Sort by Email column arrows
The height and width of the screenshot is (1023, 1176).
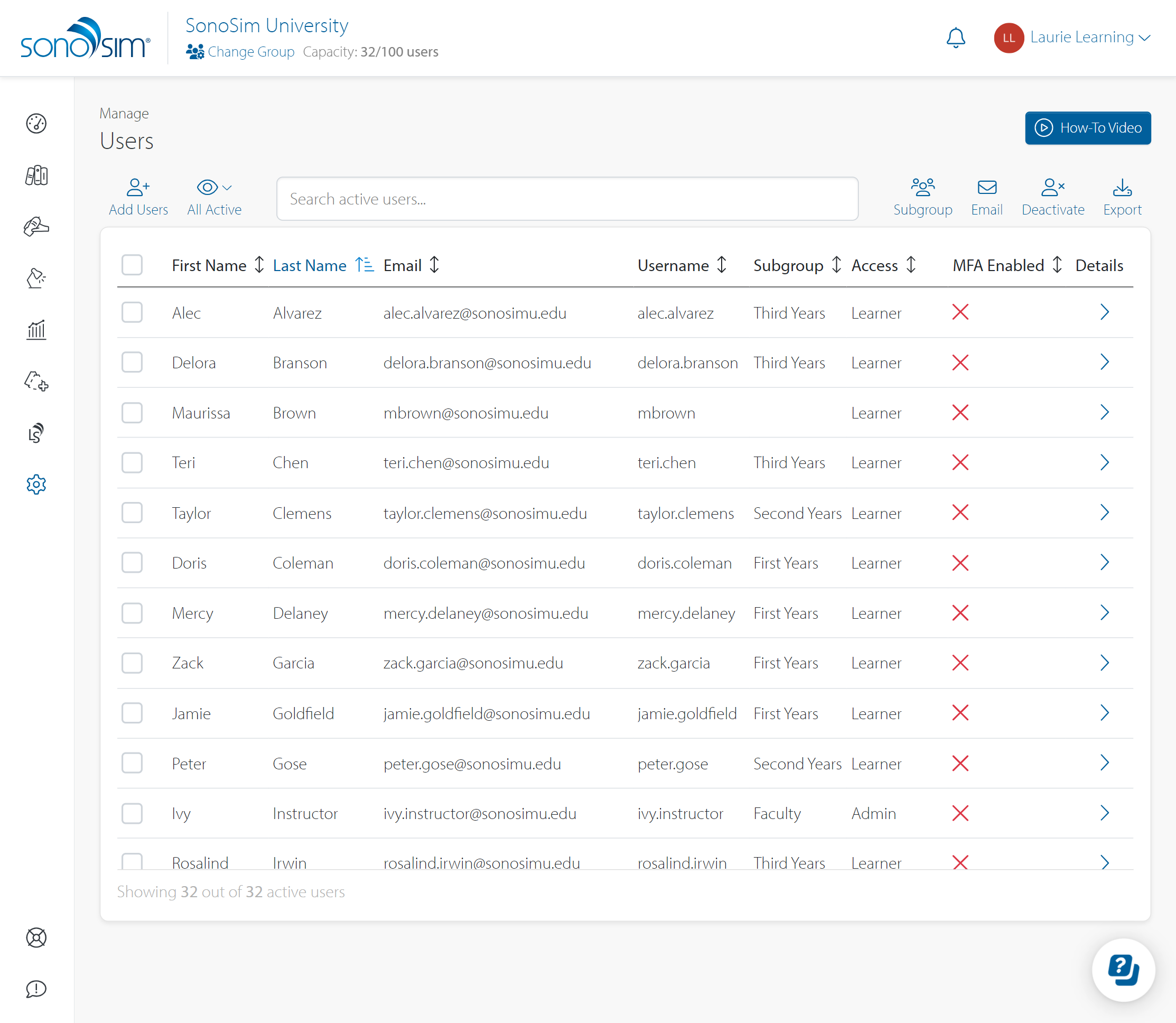[434, 265]
